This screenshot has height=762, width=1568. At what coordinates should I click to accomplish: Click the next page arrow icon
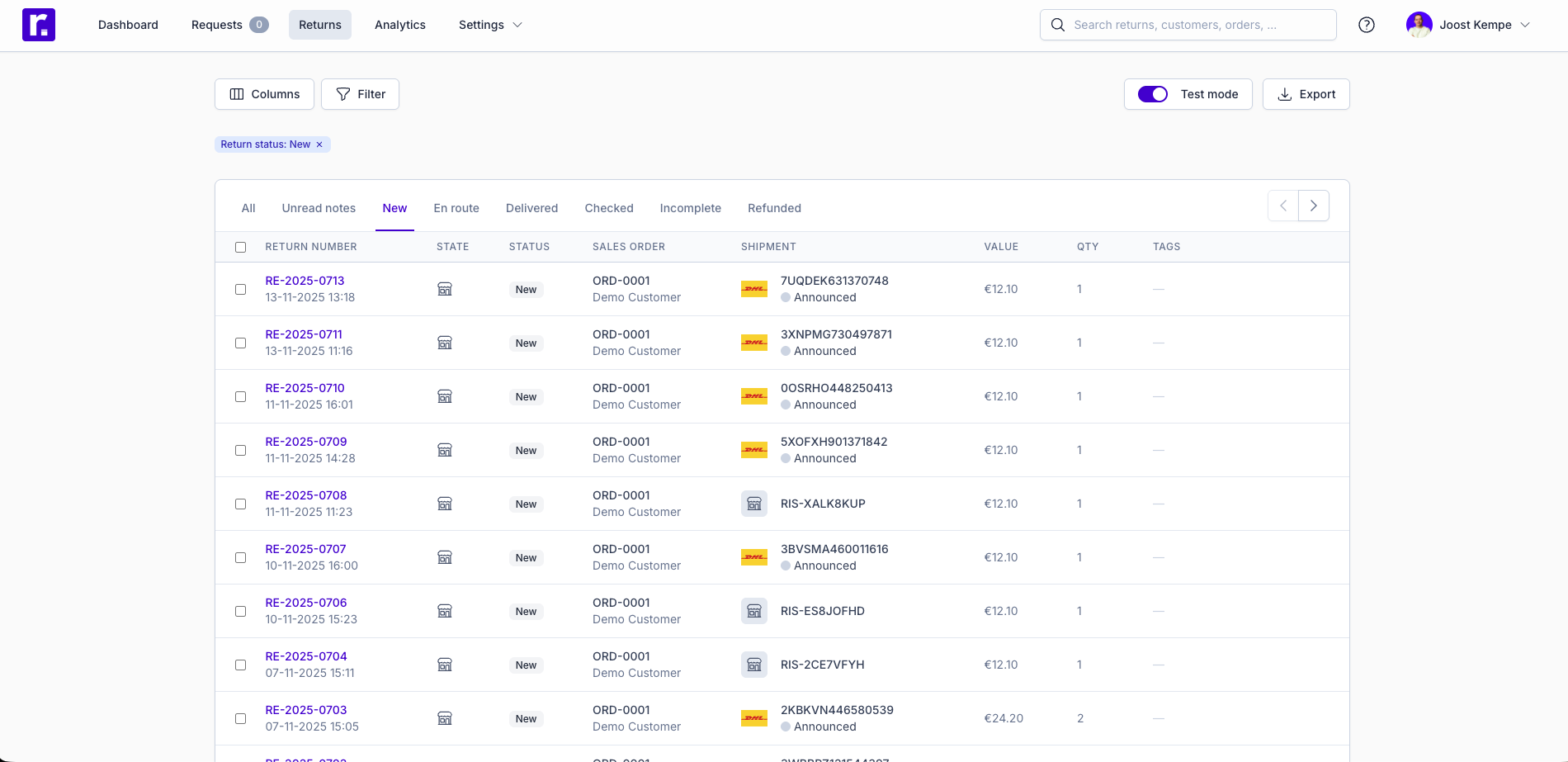(x=1314, y=206)
